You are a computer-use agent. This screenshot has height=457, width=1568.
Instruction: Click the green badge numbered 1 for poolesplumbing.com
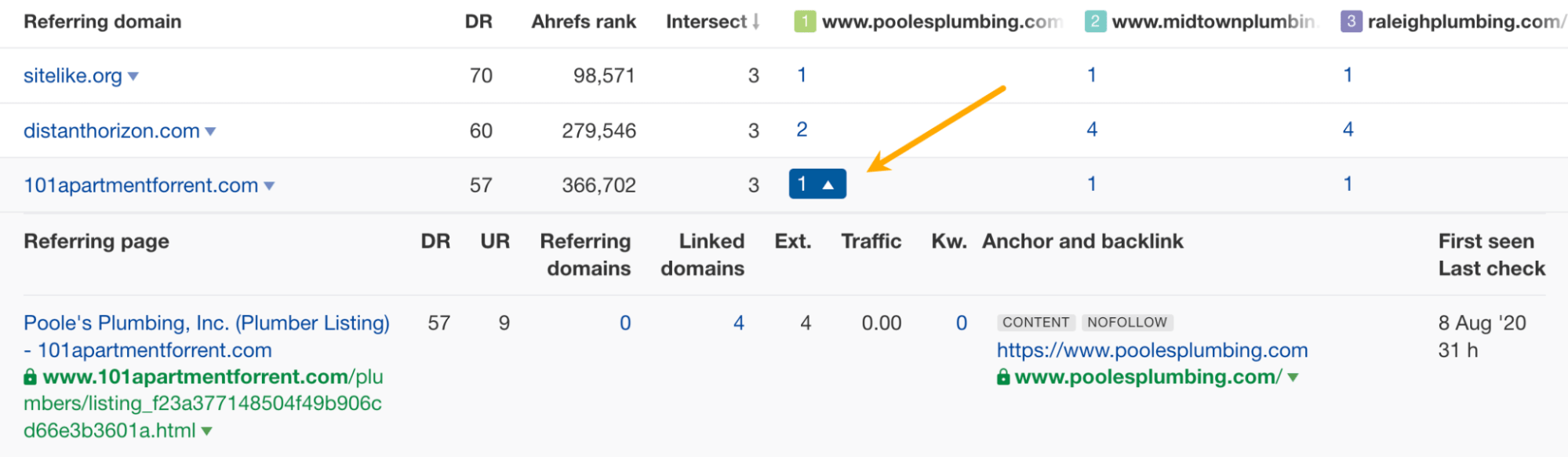coord(805,21)
